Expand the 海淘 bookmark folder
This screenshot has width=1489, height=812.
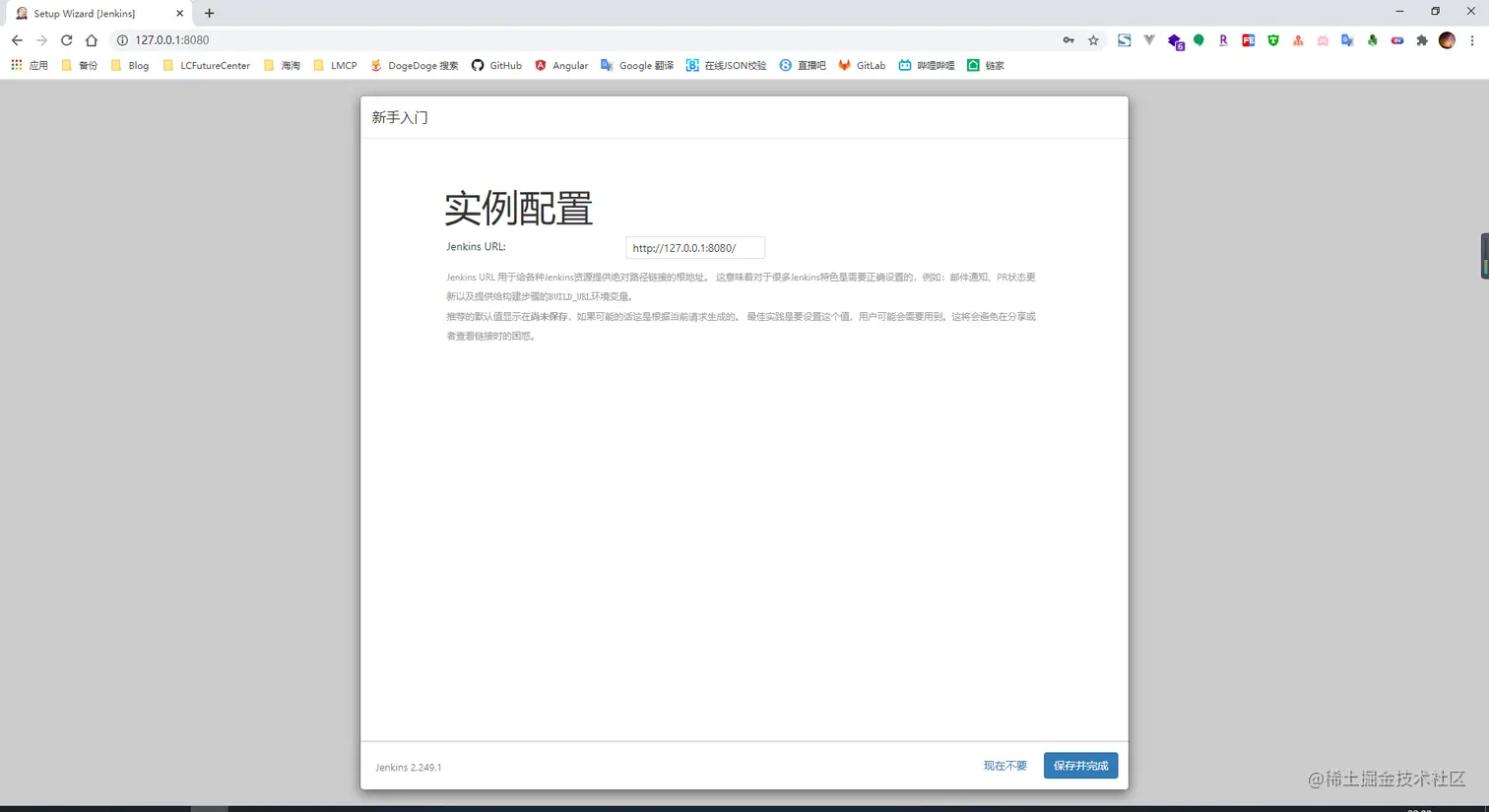click(x=282, y=65)
